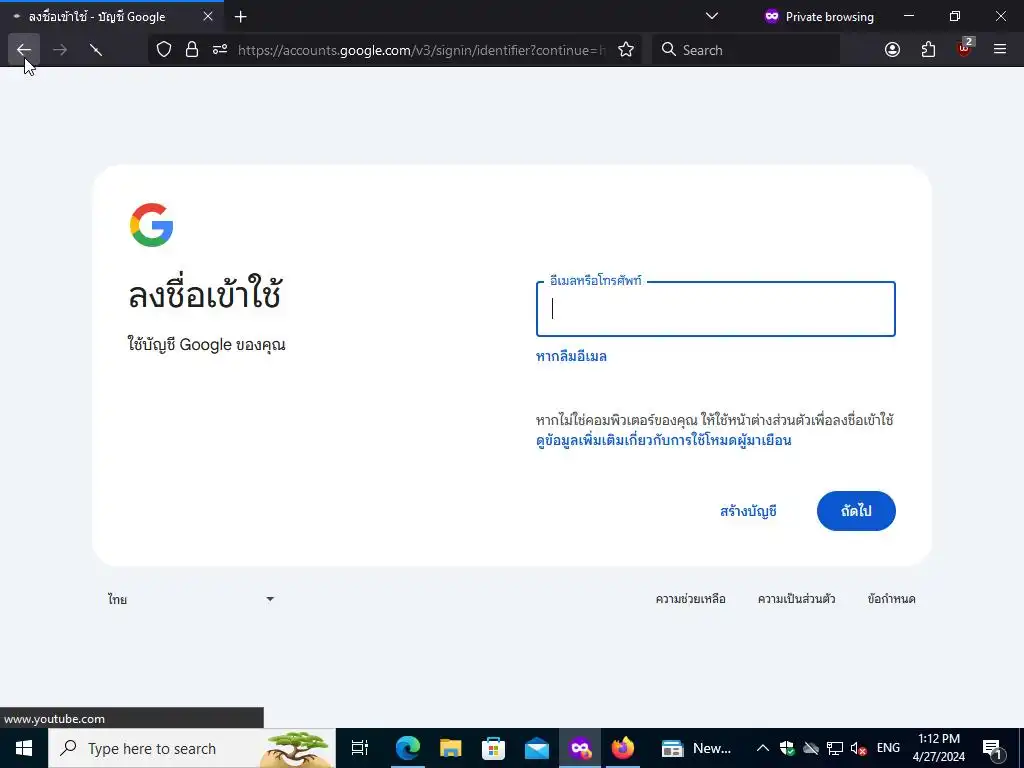Viewport: 1024px width, 768px height.
Task: List all tabs dropdown arrow
Action: coord(712,16)
